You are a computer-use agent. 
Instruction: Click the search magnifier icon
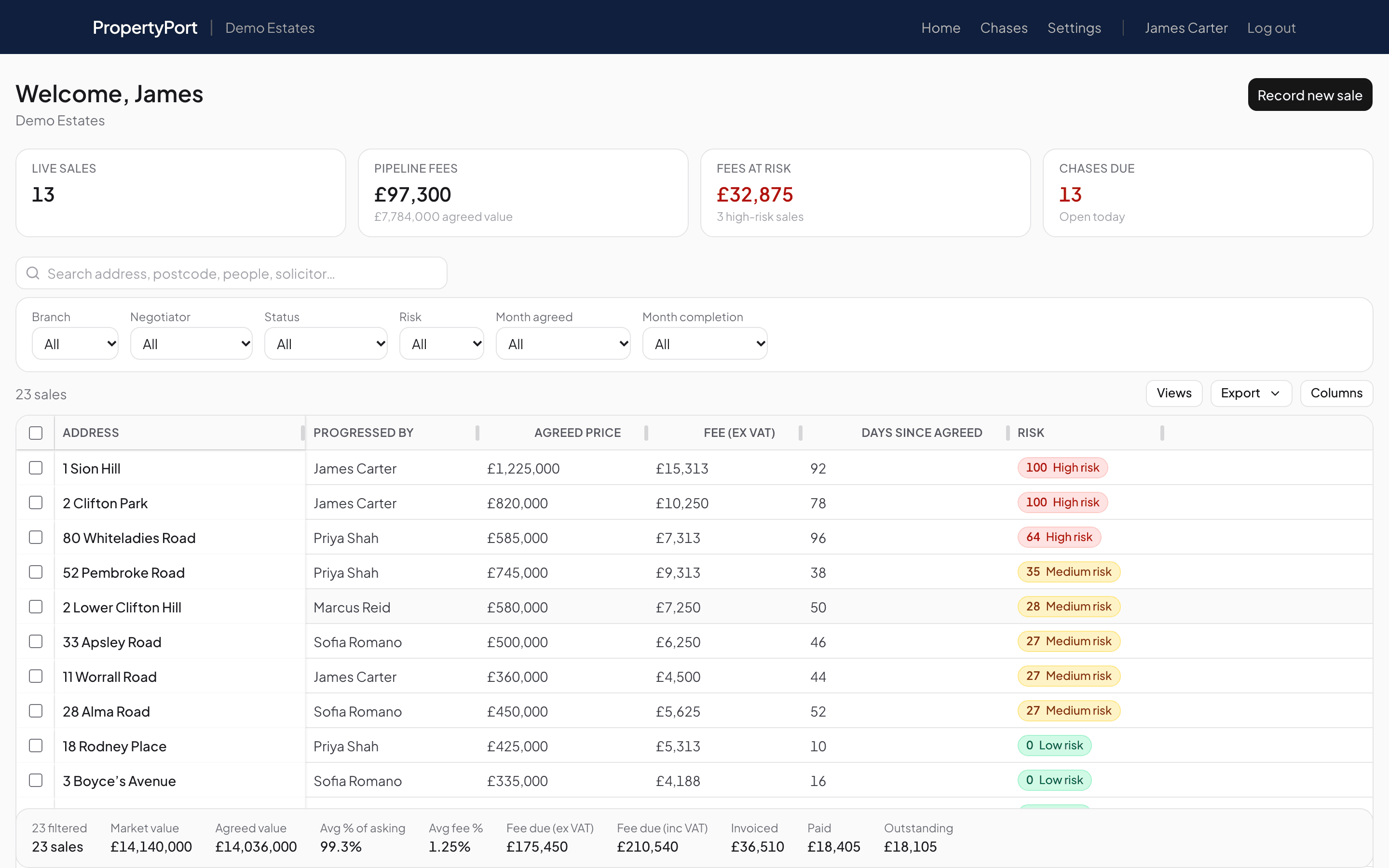pyautogui.click(x=33, y=273)
